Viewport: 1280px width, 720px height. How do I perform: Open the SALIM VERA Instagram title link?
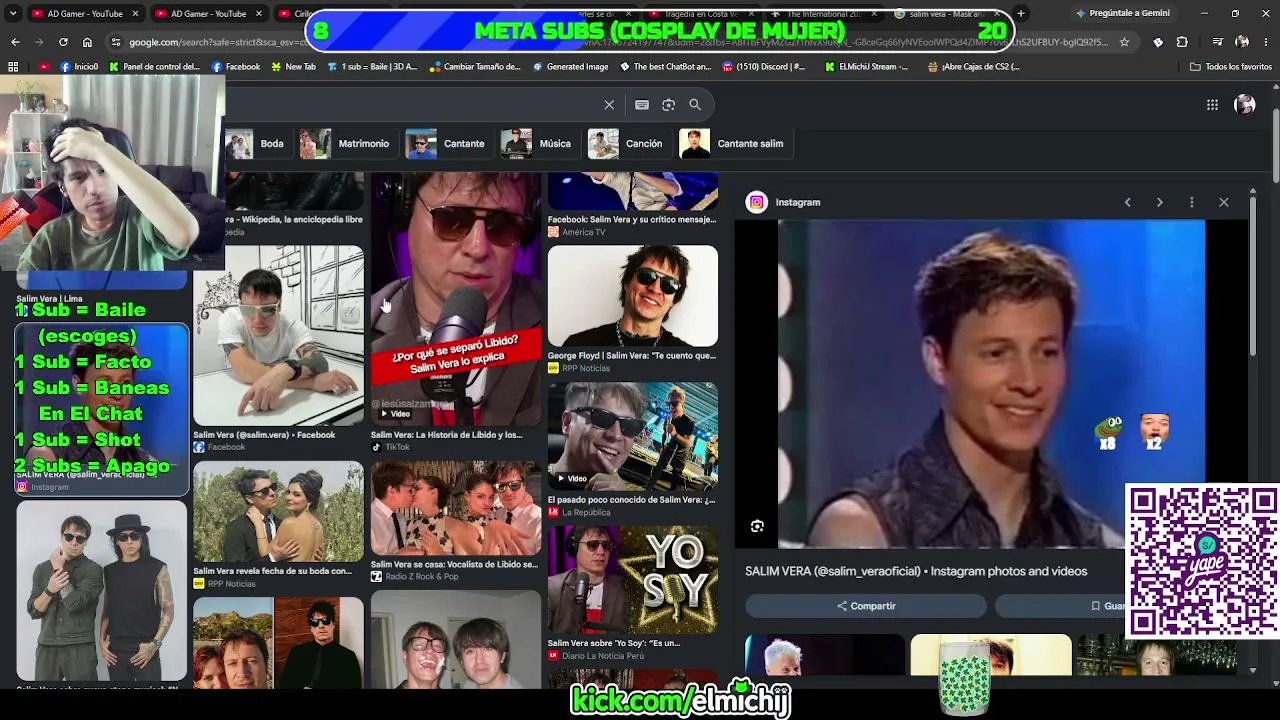pos(916,571)
